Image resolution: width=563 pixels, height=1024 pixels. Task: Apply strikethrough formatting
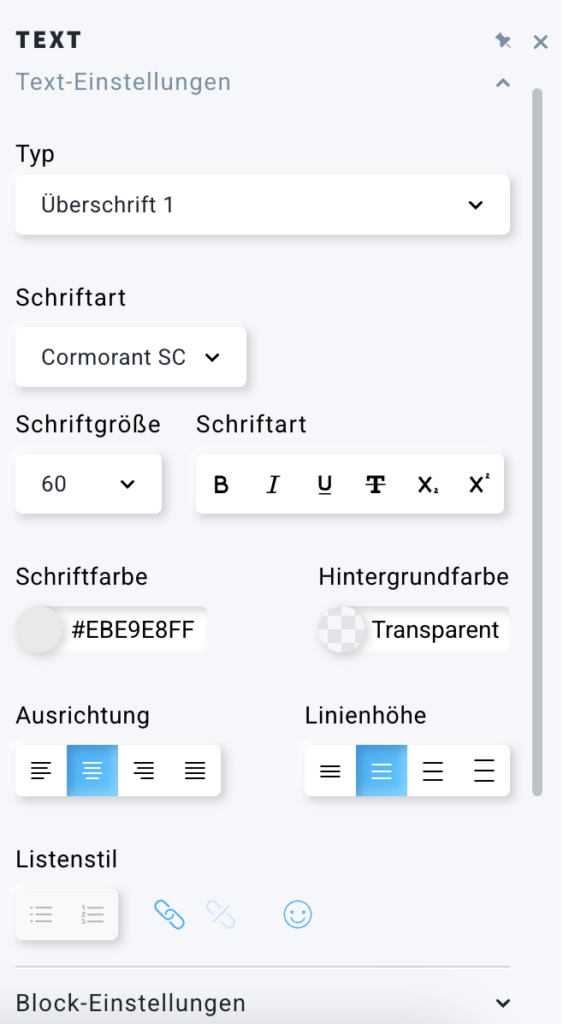point(375,484)
